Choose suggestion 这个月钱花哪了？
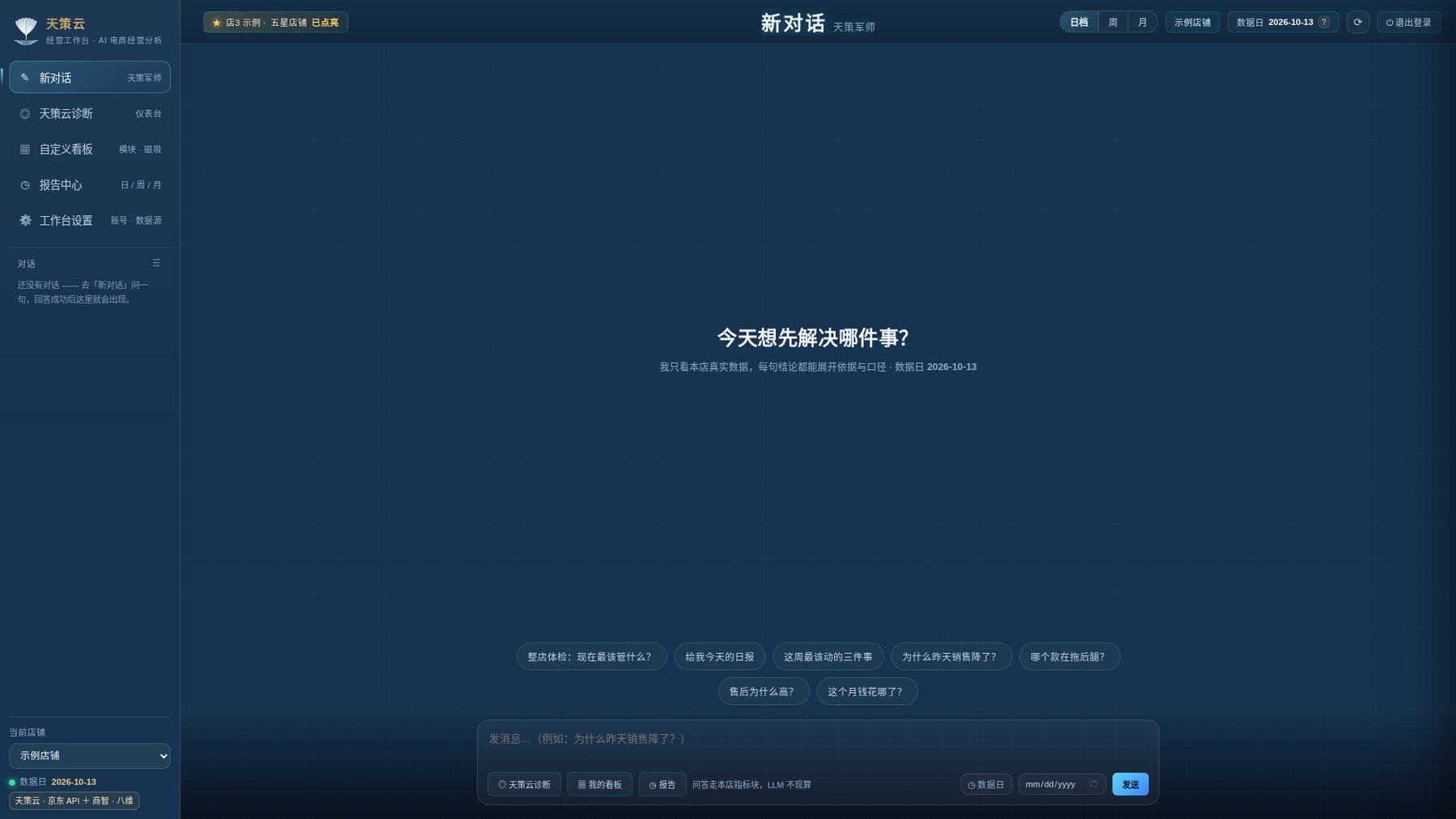1456x819 pixels. [x=867, y=691]
